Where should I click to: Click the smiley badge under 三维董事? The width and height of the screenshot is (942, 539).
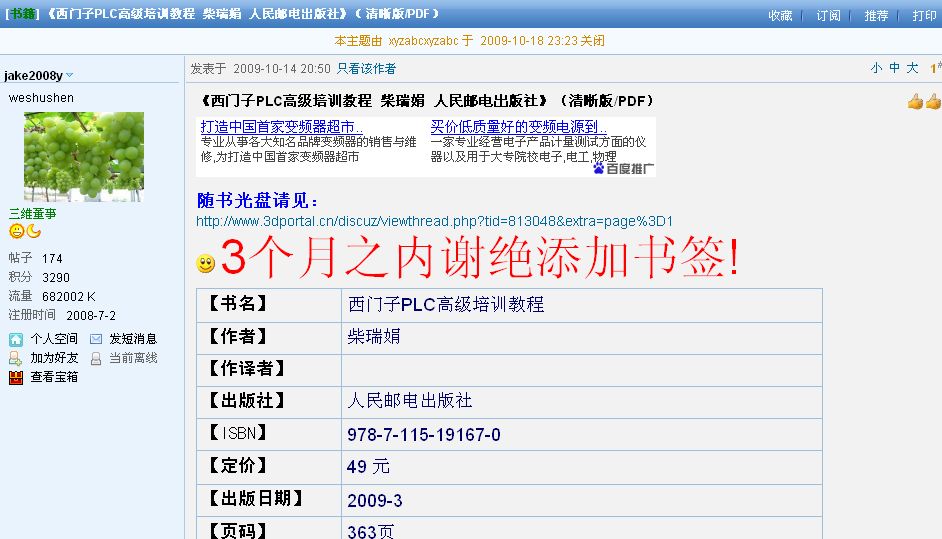coord(17,231)
